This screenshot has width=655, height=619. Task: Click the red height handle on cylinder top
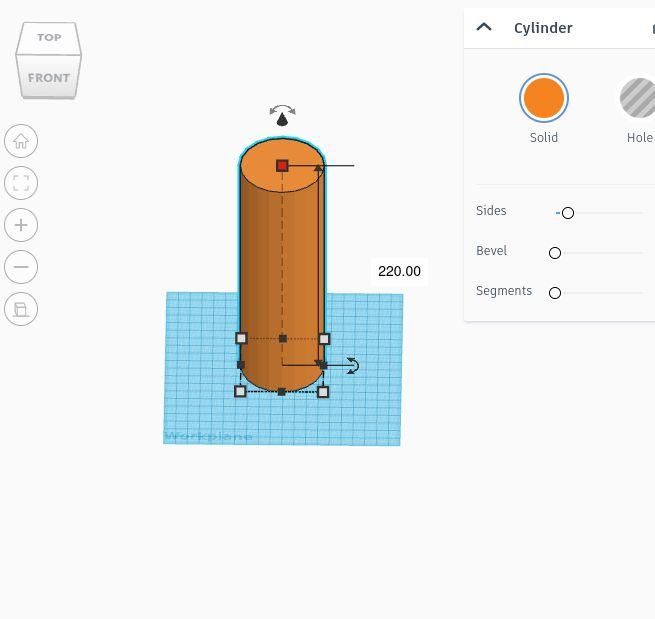tap(282, 166)
